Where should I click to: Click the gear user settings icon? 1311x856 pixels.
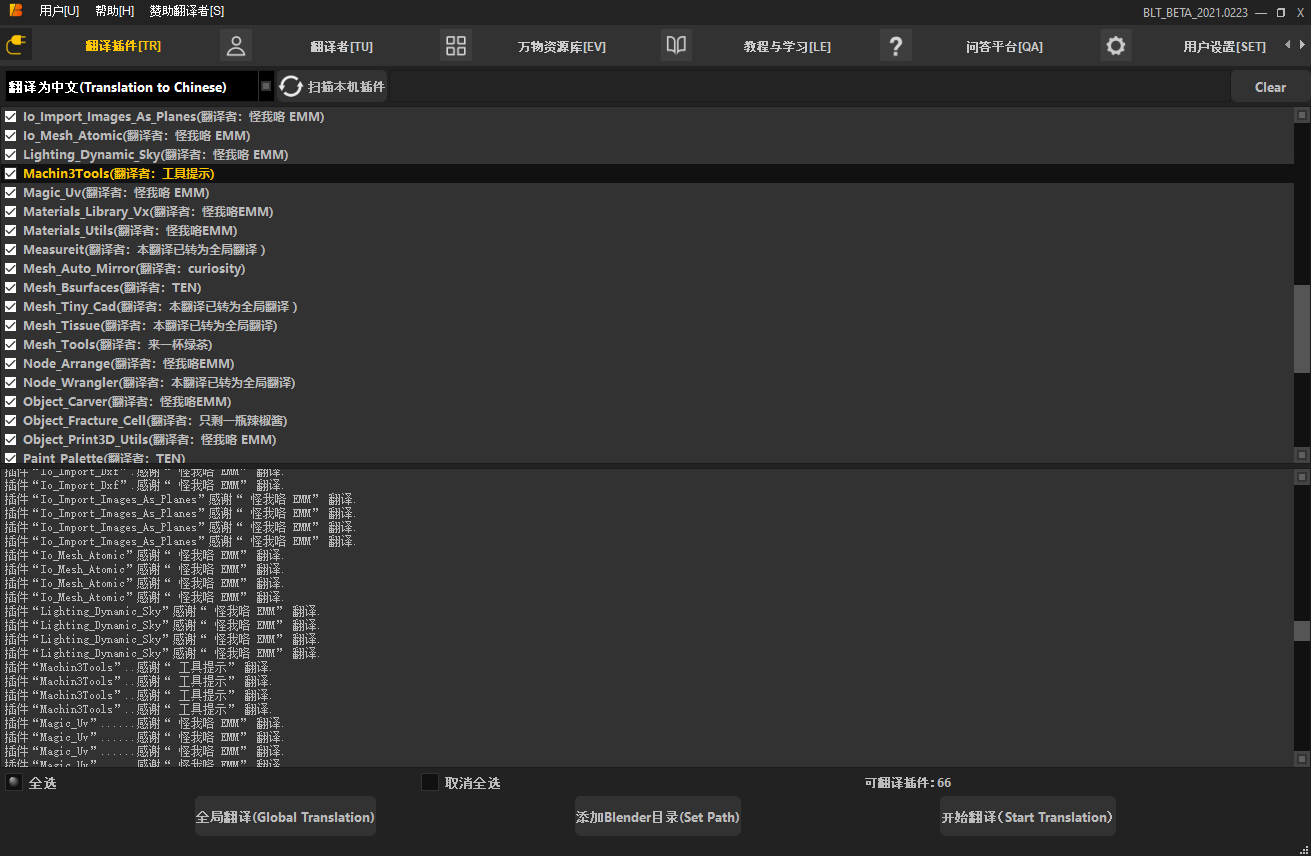pos(1116,46)
